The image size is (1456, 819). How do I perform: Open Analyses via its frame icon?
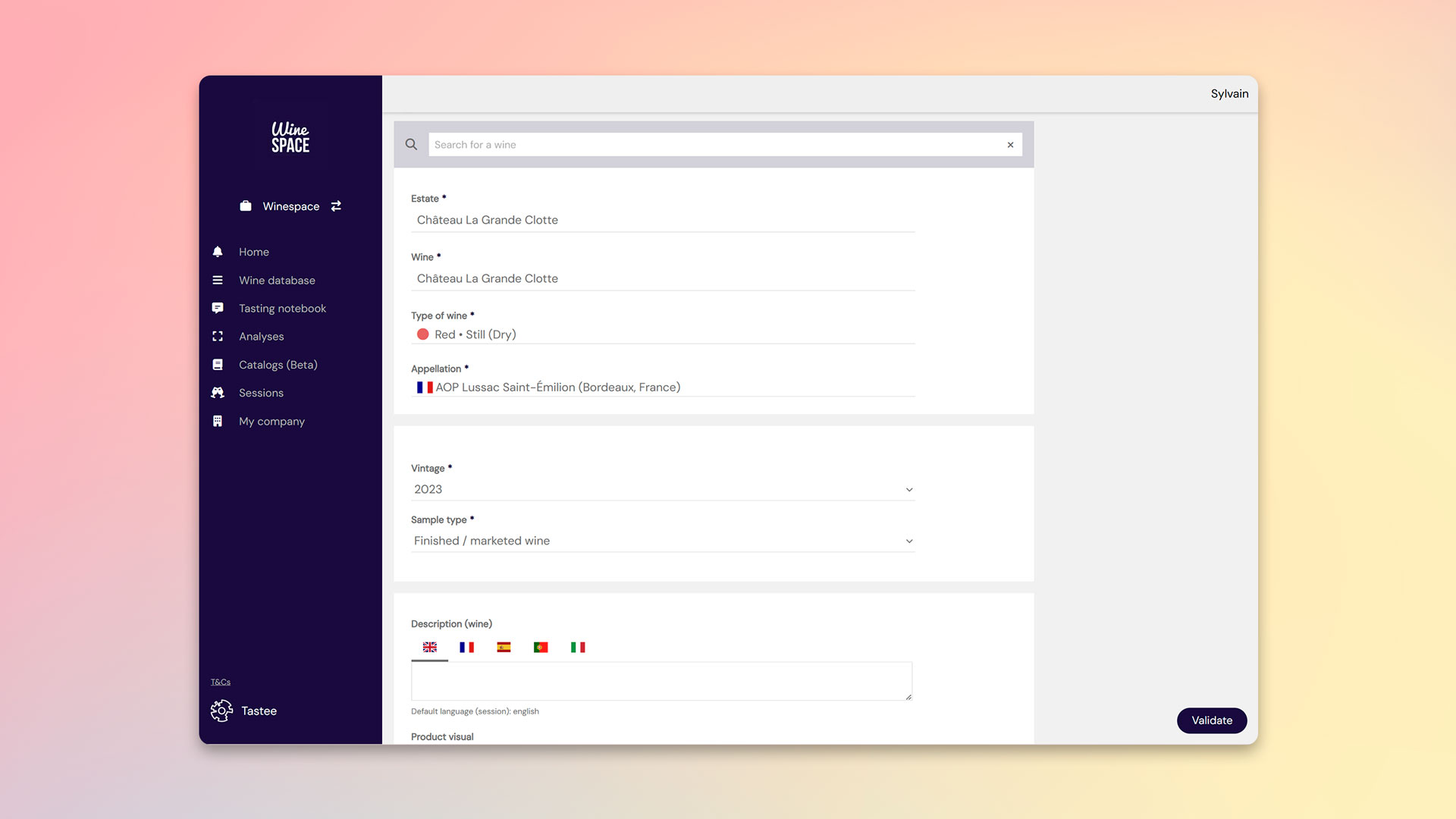point(218,336)
